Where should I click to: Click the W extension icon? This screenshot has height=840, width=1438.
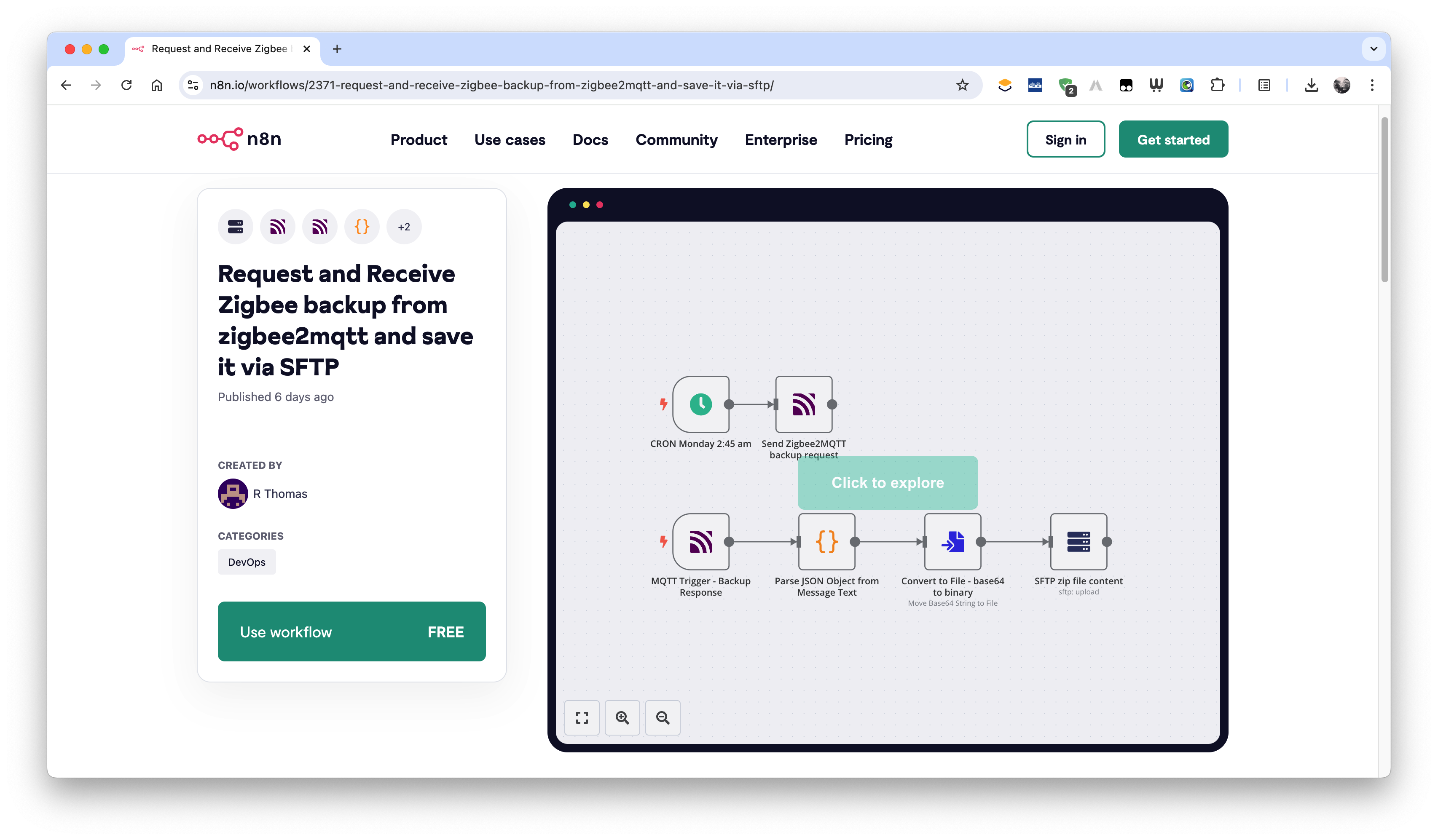coord(1156,85)
